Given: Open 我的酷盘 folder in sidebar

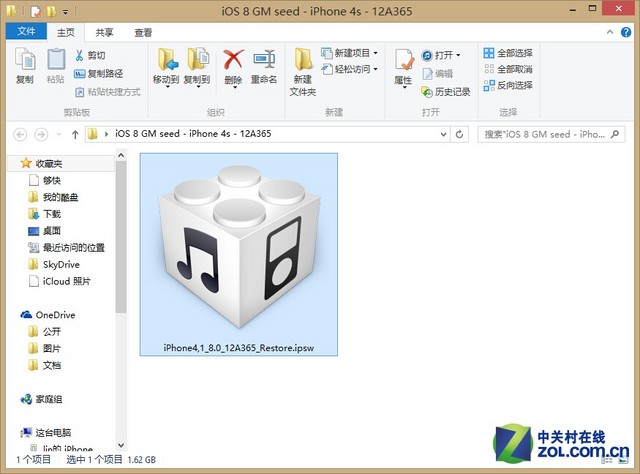Looking at the screenshot, I should tap(53, 198).
